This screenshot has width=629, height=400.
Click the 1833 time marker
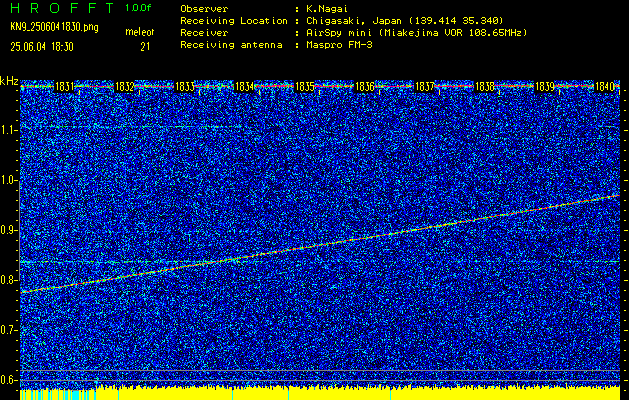tap(185, 86)
